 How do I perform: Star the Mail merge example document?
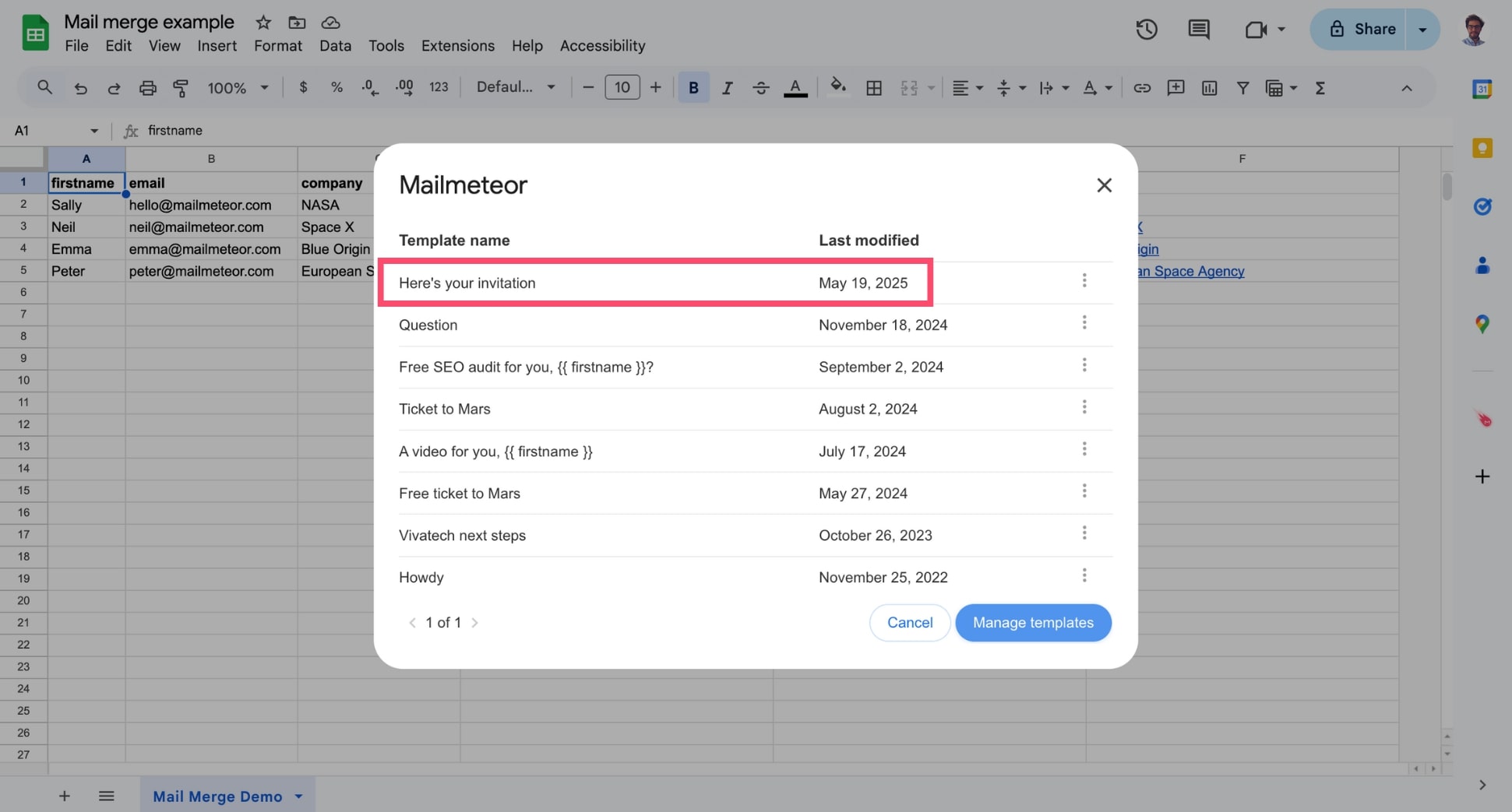263,22
